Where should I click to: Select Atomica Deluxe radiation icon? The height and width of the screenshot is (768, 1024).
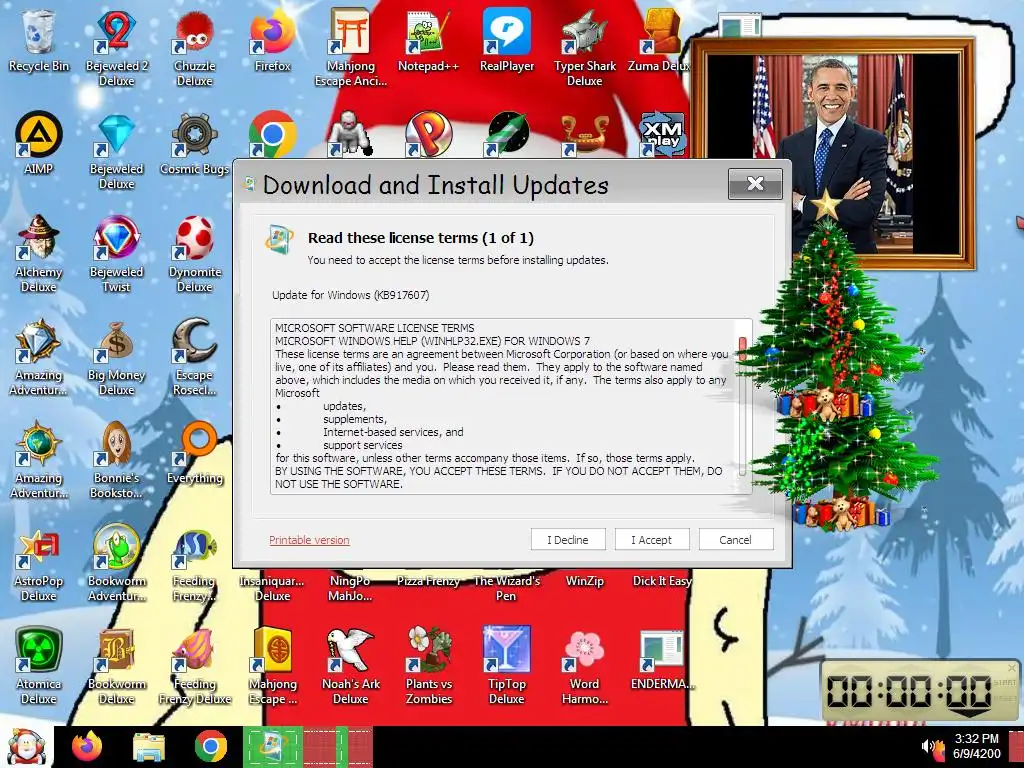39,666
